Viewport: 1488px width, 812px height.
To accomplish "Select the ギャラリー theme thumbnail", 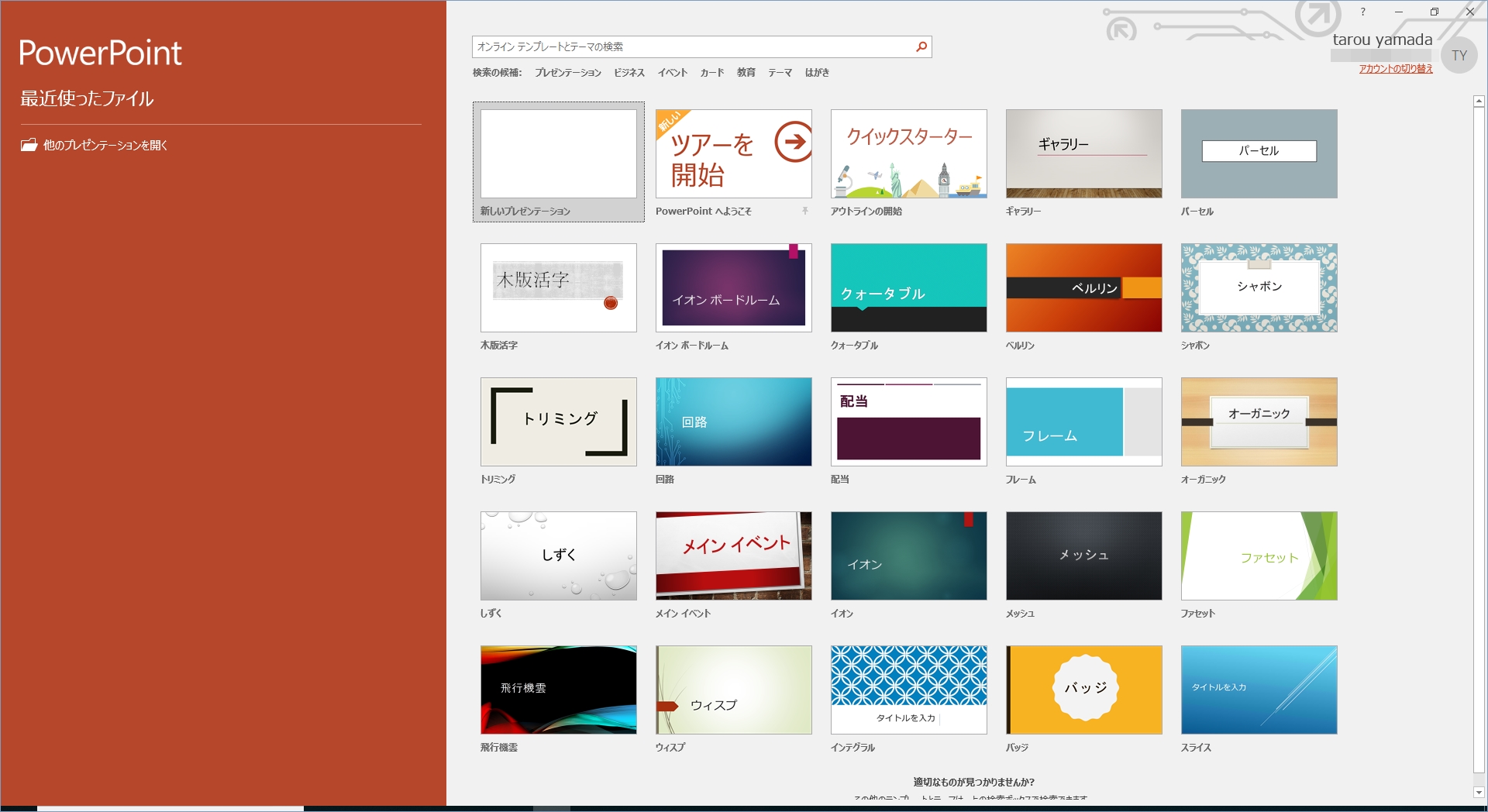I will (x=1084, y=153).
